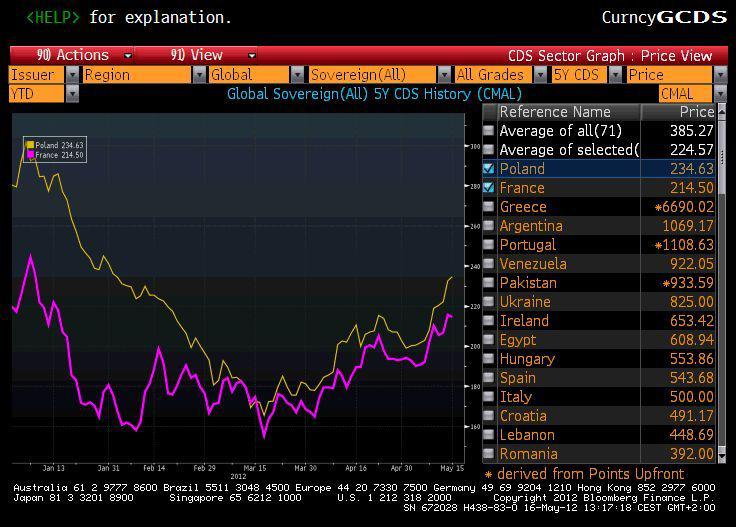Check the Average of selected checkbox

click(489, 150)
